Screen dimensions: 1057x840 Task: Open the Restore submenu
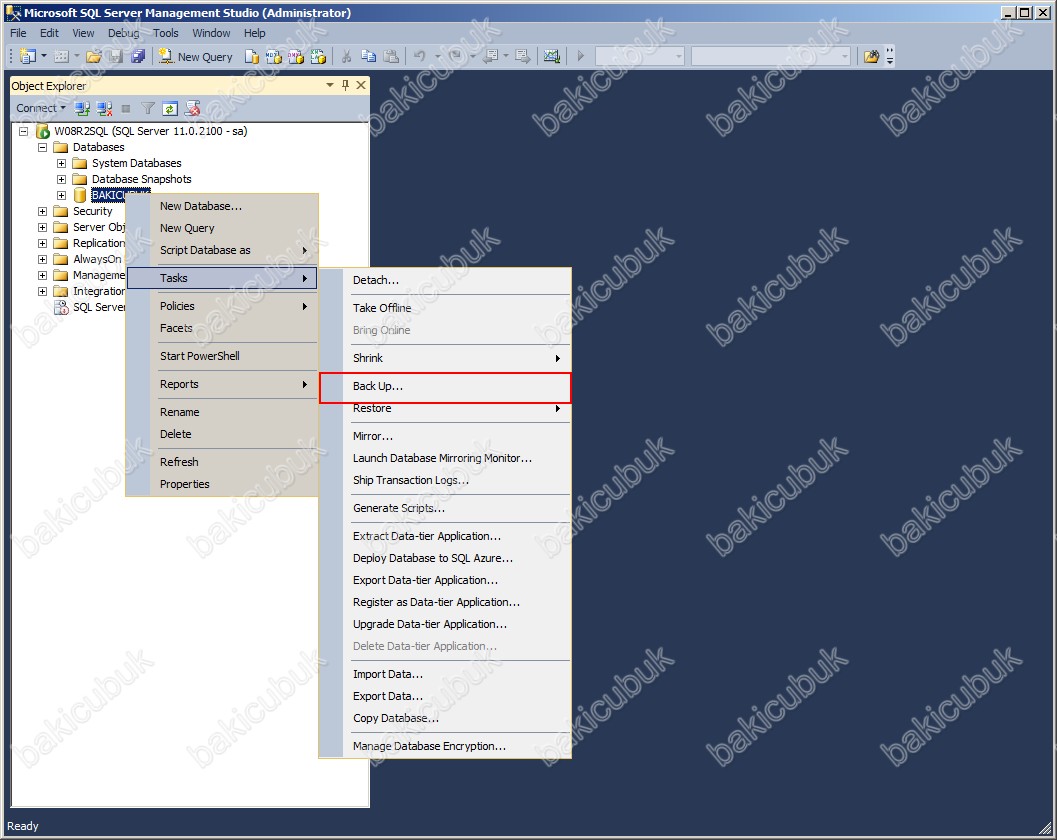(x=445, y=409)
